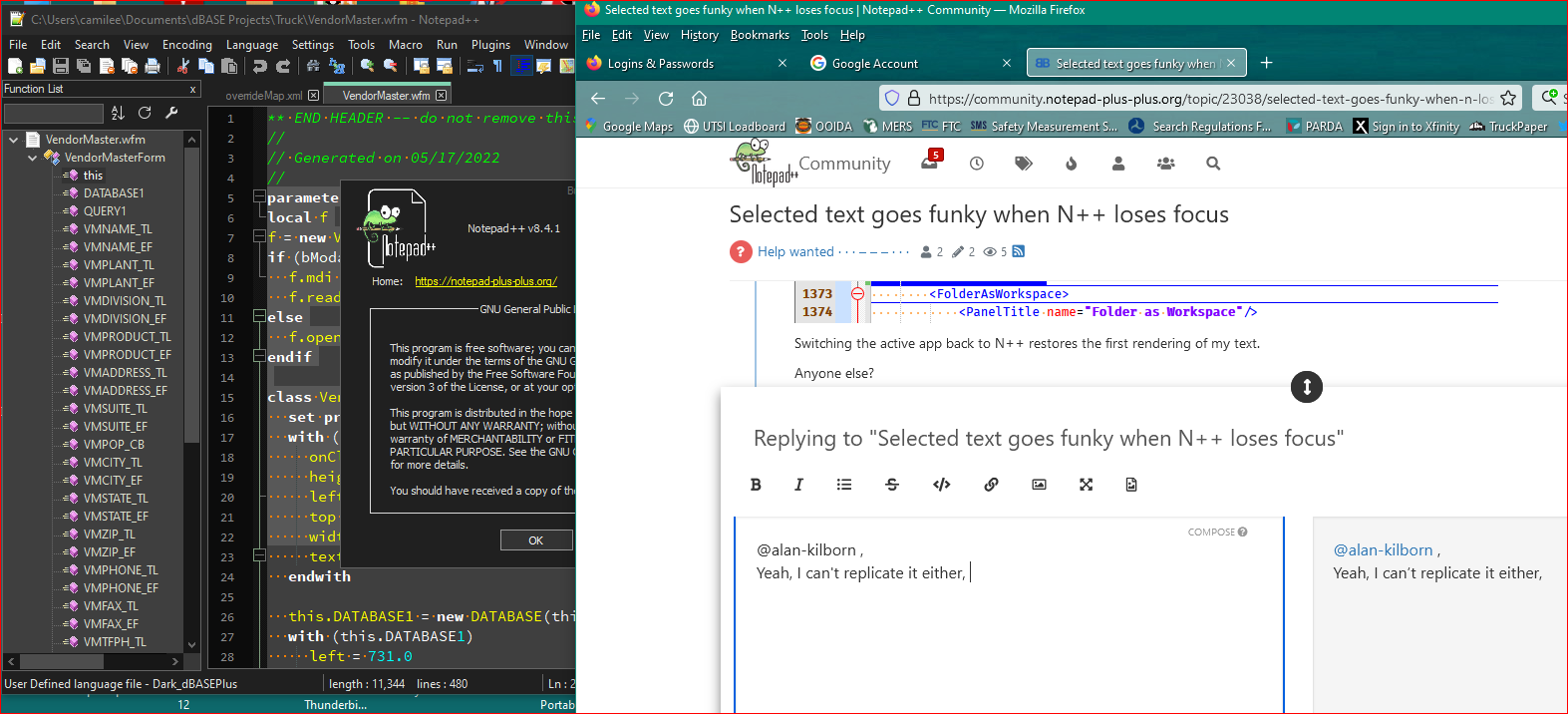The image size is (1568, 714).
Task: Open the Firefox Bookmarks menu
Action: pyautogui.click(x=760, y=35)
